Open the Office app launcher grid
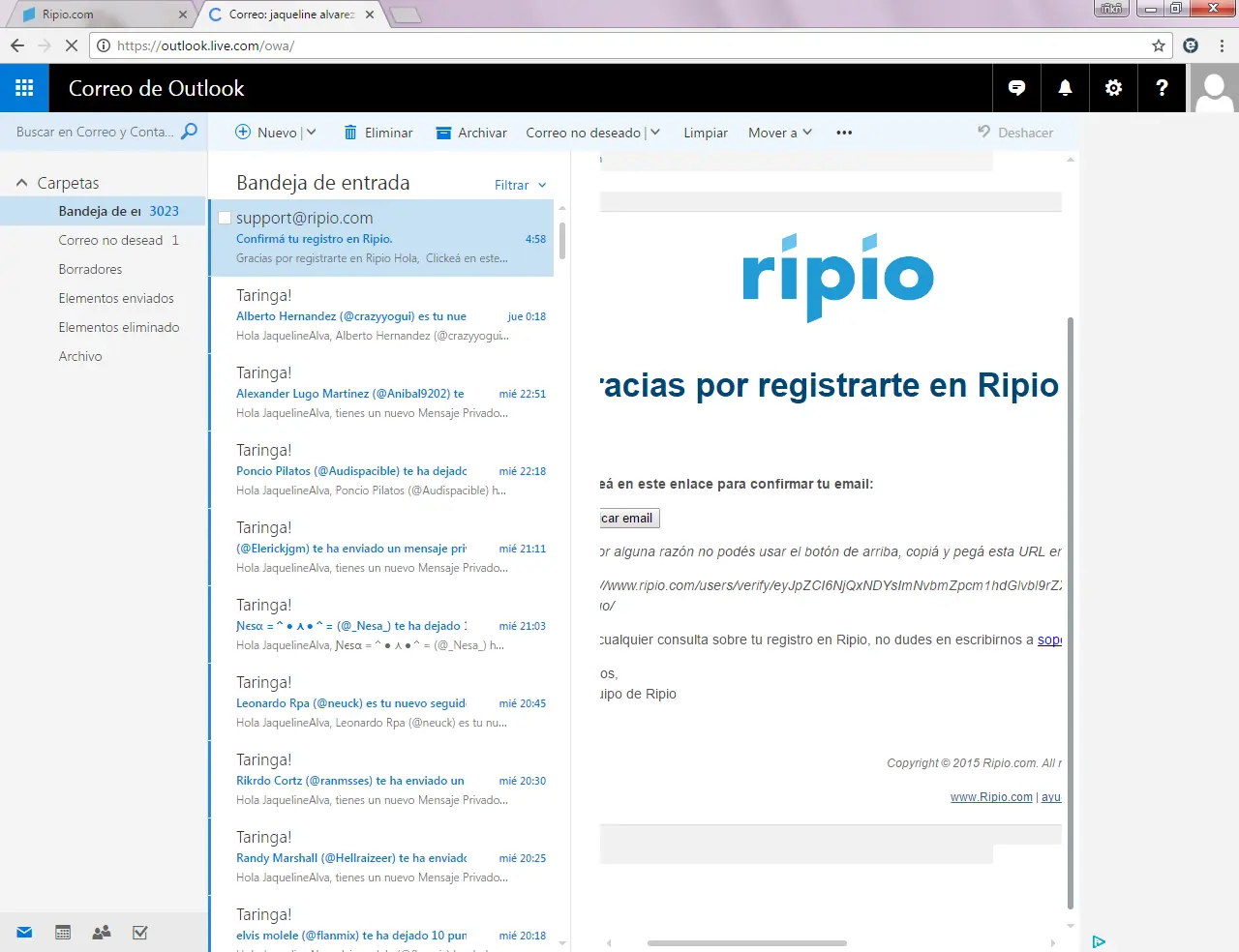 coord(24,88)
